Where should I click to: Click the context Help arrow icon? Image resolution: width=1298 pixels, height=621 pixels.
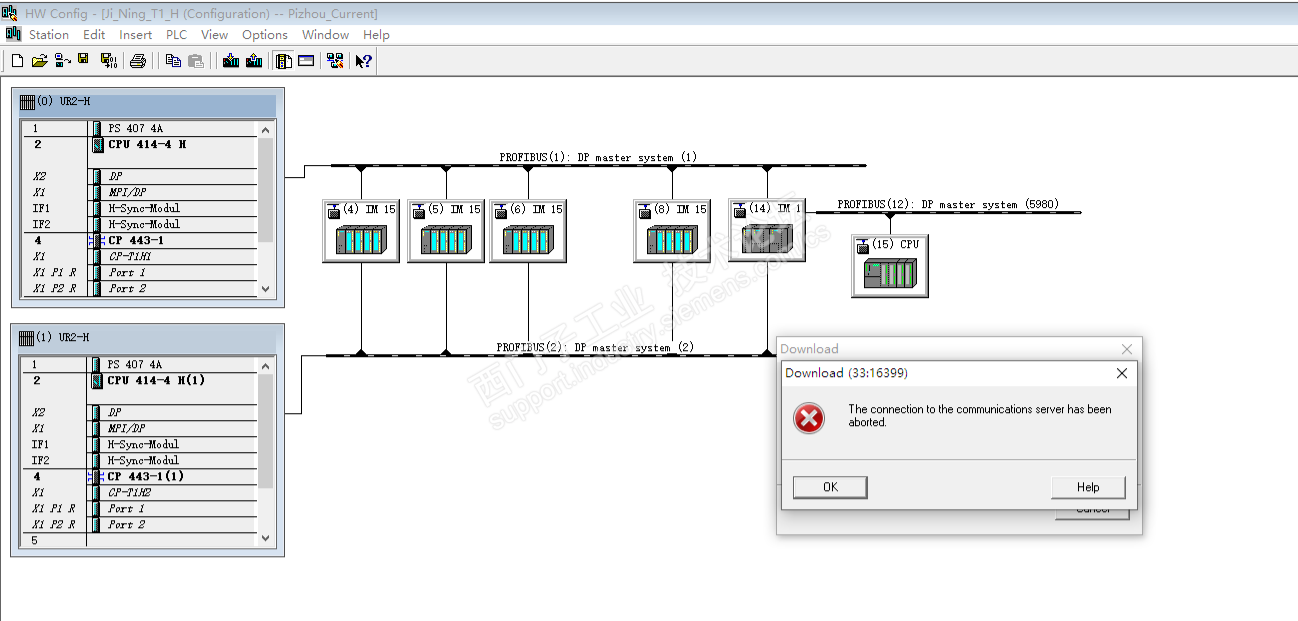(364, 61)
